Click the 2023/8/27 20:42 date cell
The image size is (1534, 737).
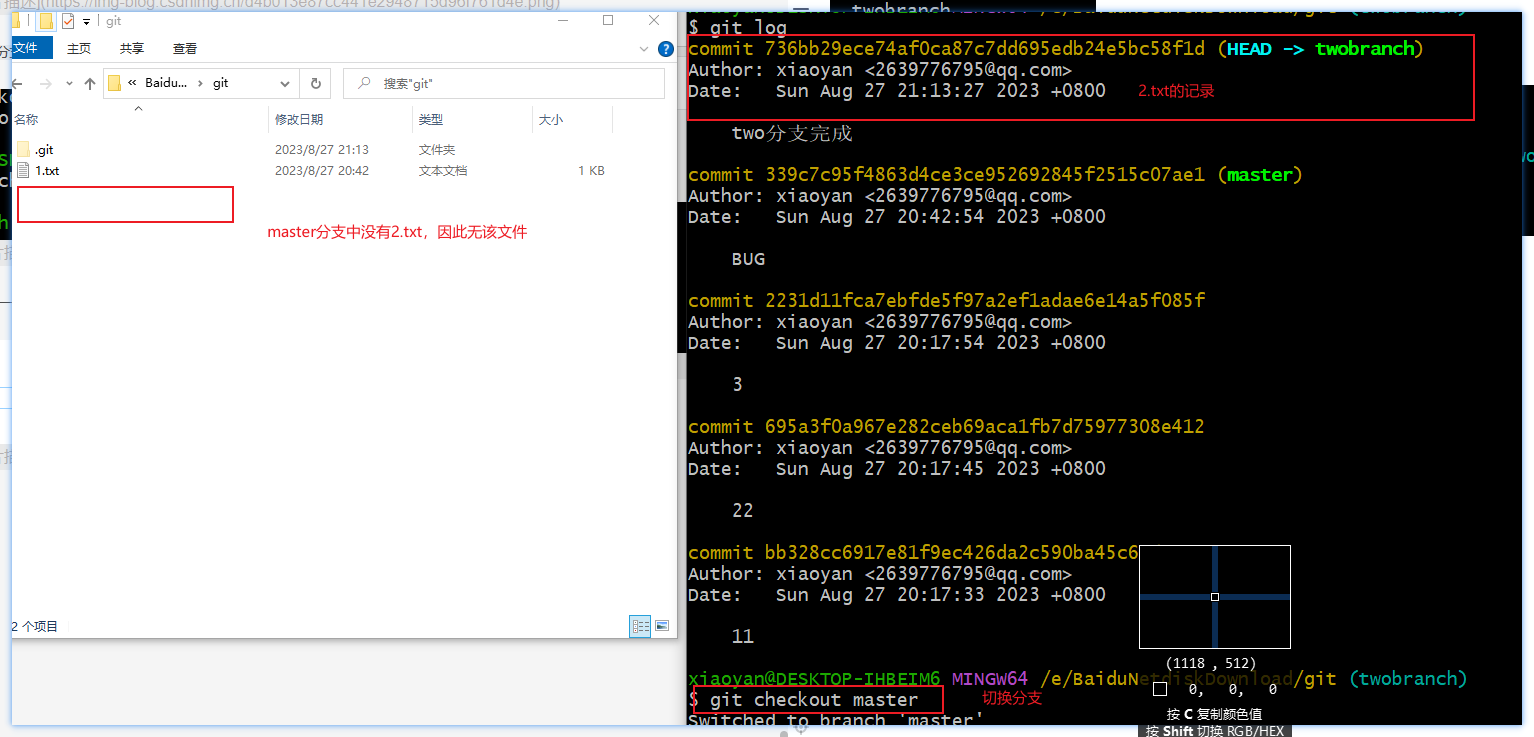pos(322,171)
